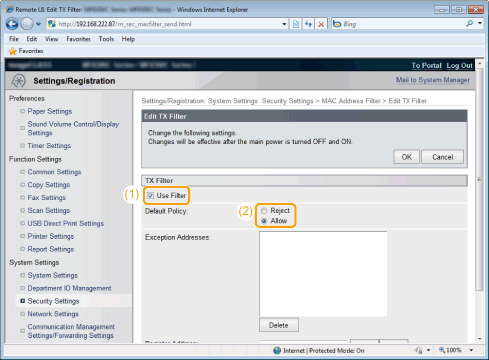Click the Favorites star button
This screenshot has width=489, height=360.
click(26, 51)
